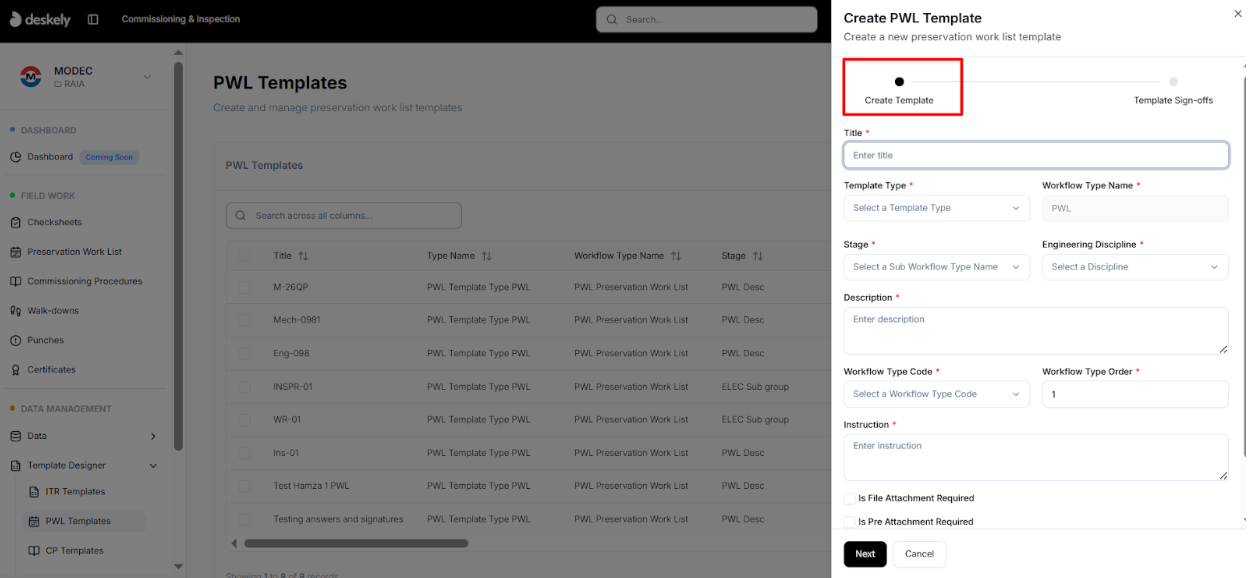The width and height of the screenshot is (1252, 578).
Task: Open the ITR Templates page
Action: (x=74, y=491)
